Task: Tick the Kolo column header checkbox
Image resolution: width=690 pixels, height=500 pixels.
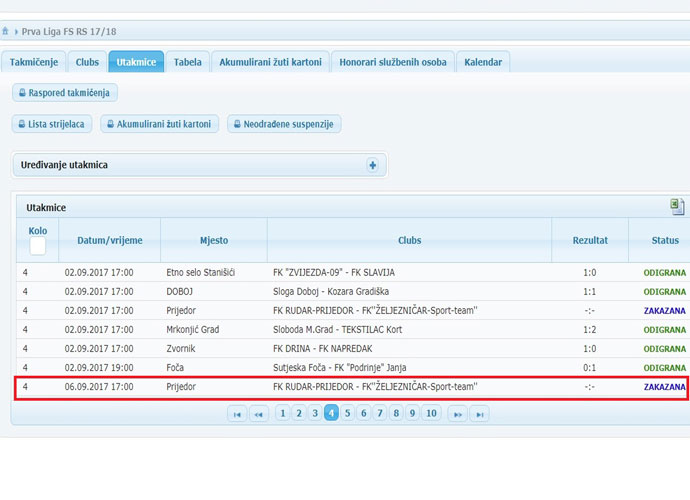Action: point(38,246)
